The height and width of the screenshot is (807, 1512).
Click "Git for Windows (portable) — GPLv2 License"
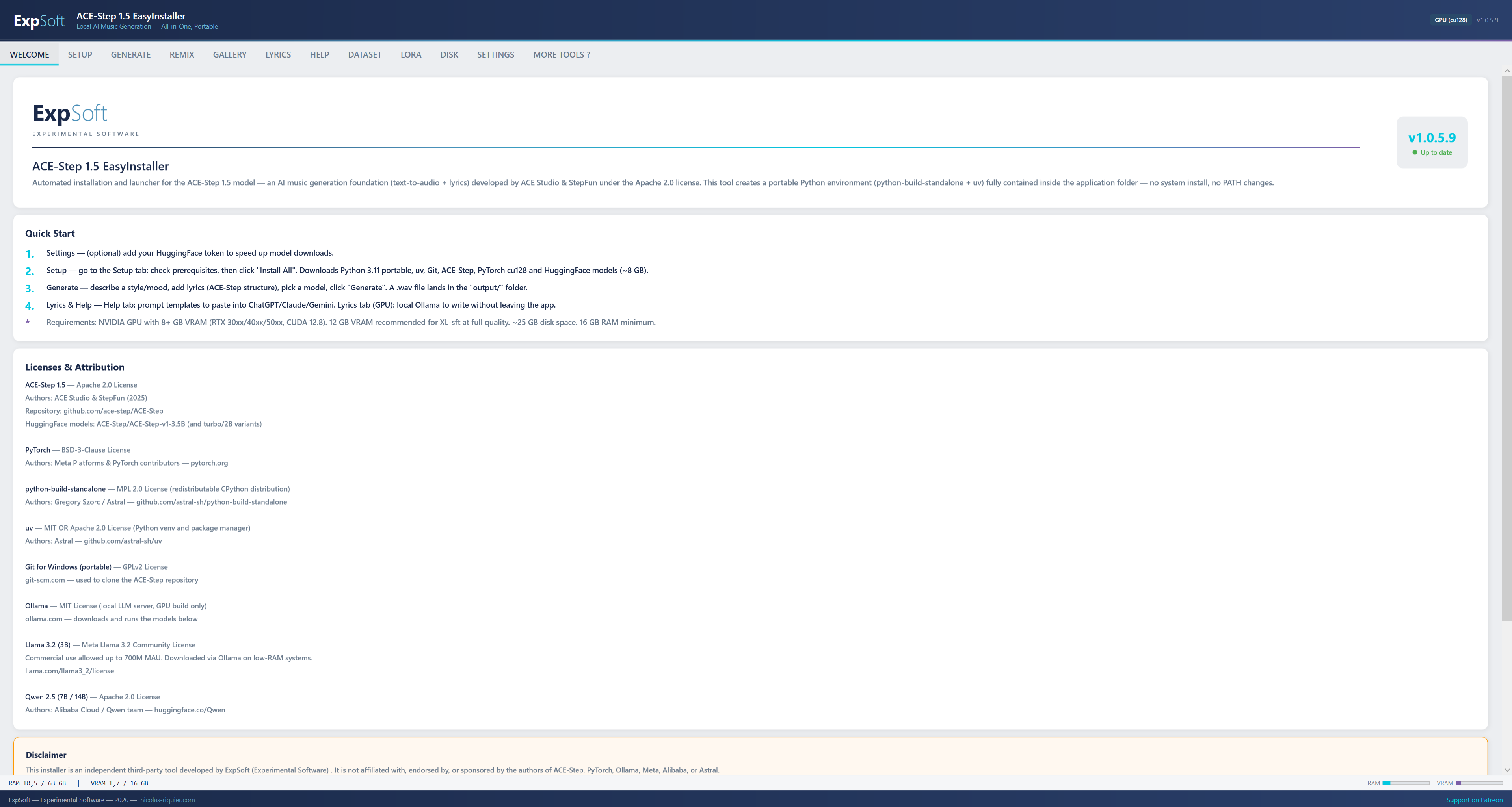click(x=96, y=566)
